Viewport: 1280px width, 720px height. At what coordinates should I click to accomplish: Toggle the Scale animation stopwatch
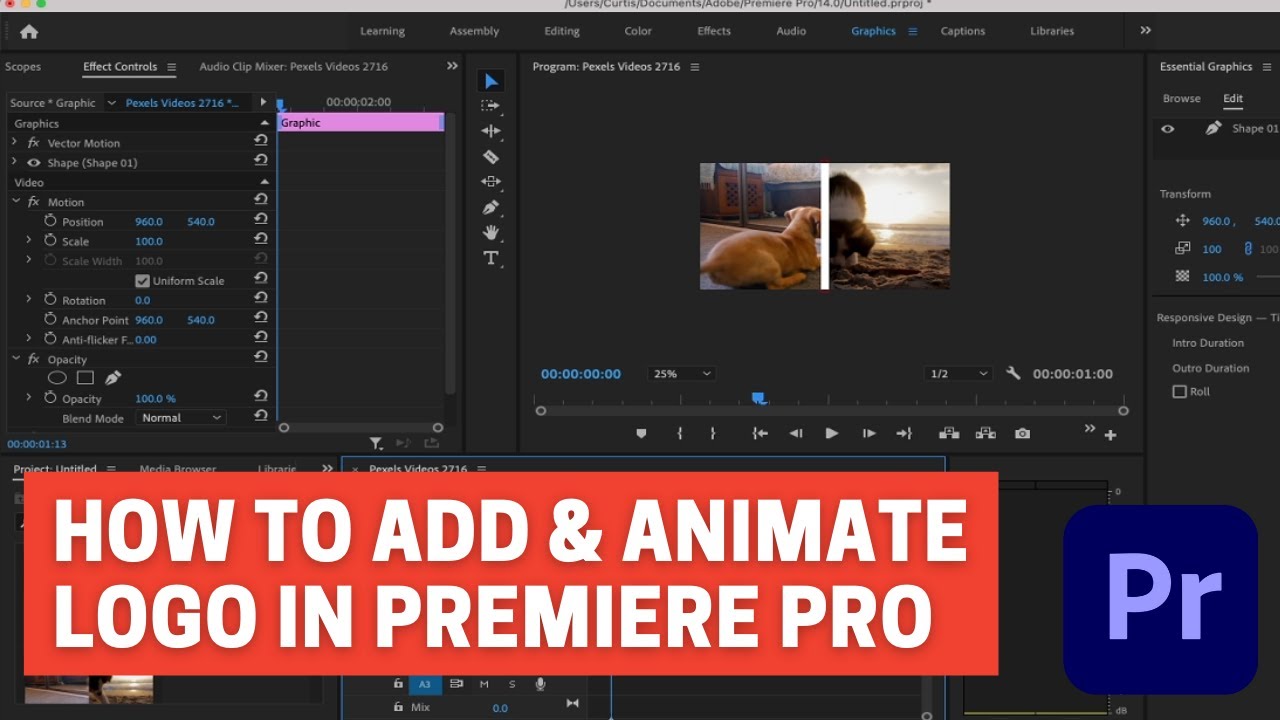[x=51, y=241]
